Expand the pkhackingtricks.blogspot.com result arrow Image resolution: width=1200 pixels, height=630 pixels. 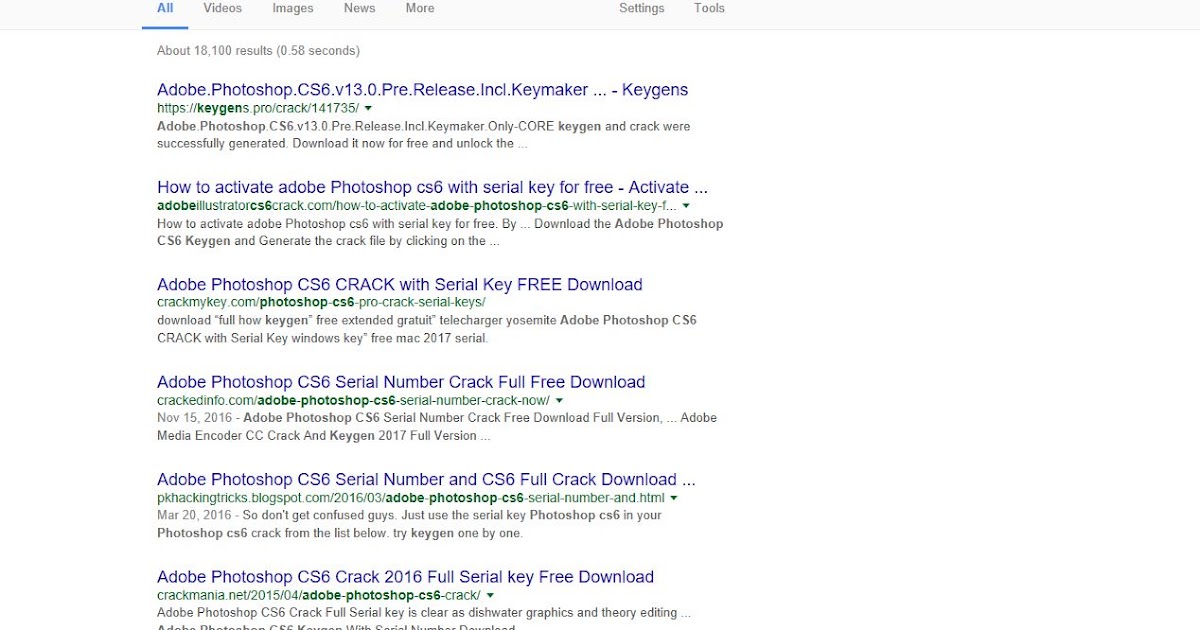(673, 497)
